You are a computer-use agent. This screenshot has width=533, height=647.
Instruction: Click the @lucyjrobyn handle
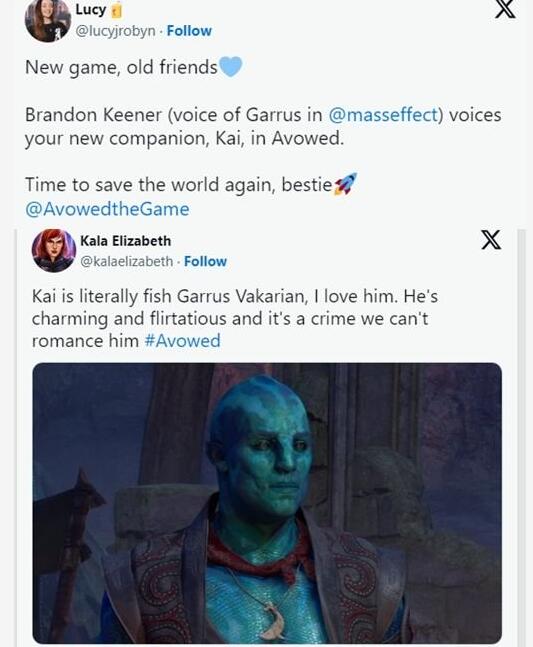[x=116, y=31]
